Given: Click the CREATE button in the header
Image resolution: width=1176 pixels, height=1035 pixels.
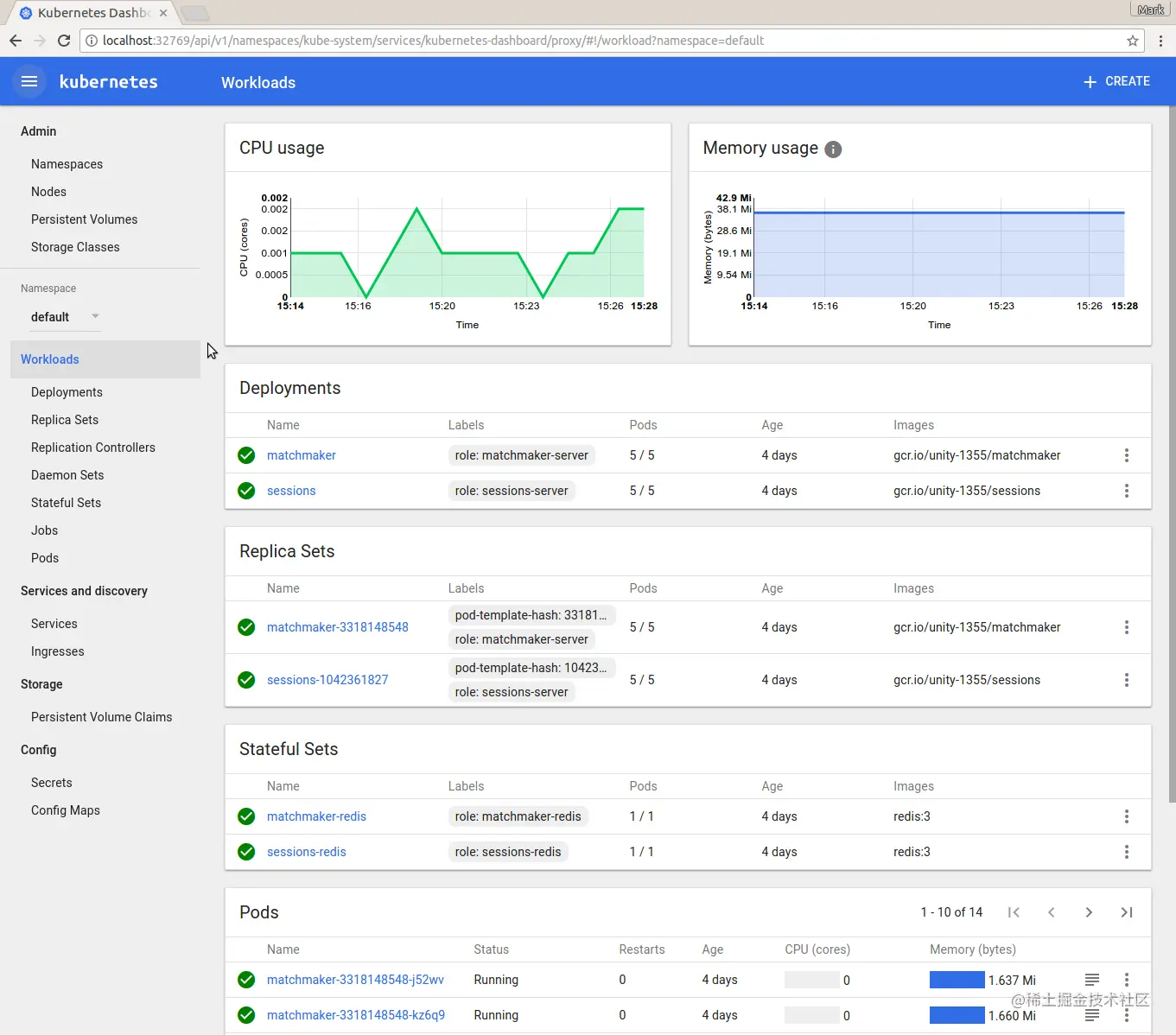Looking at the screenshot, I should click(1116, 81).
